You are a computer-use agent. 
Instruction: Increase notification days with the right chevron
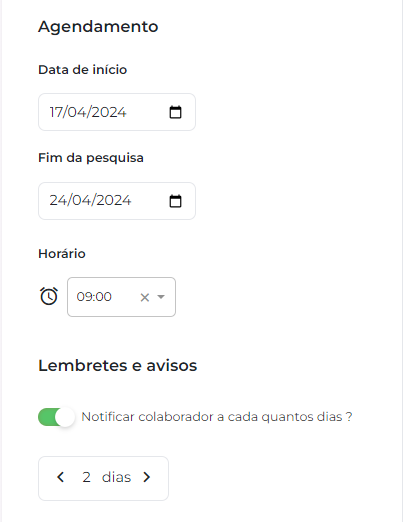pyautogui.click(x=147, y=477)
